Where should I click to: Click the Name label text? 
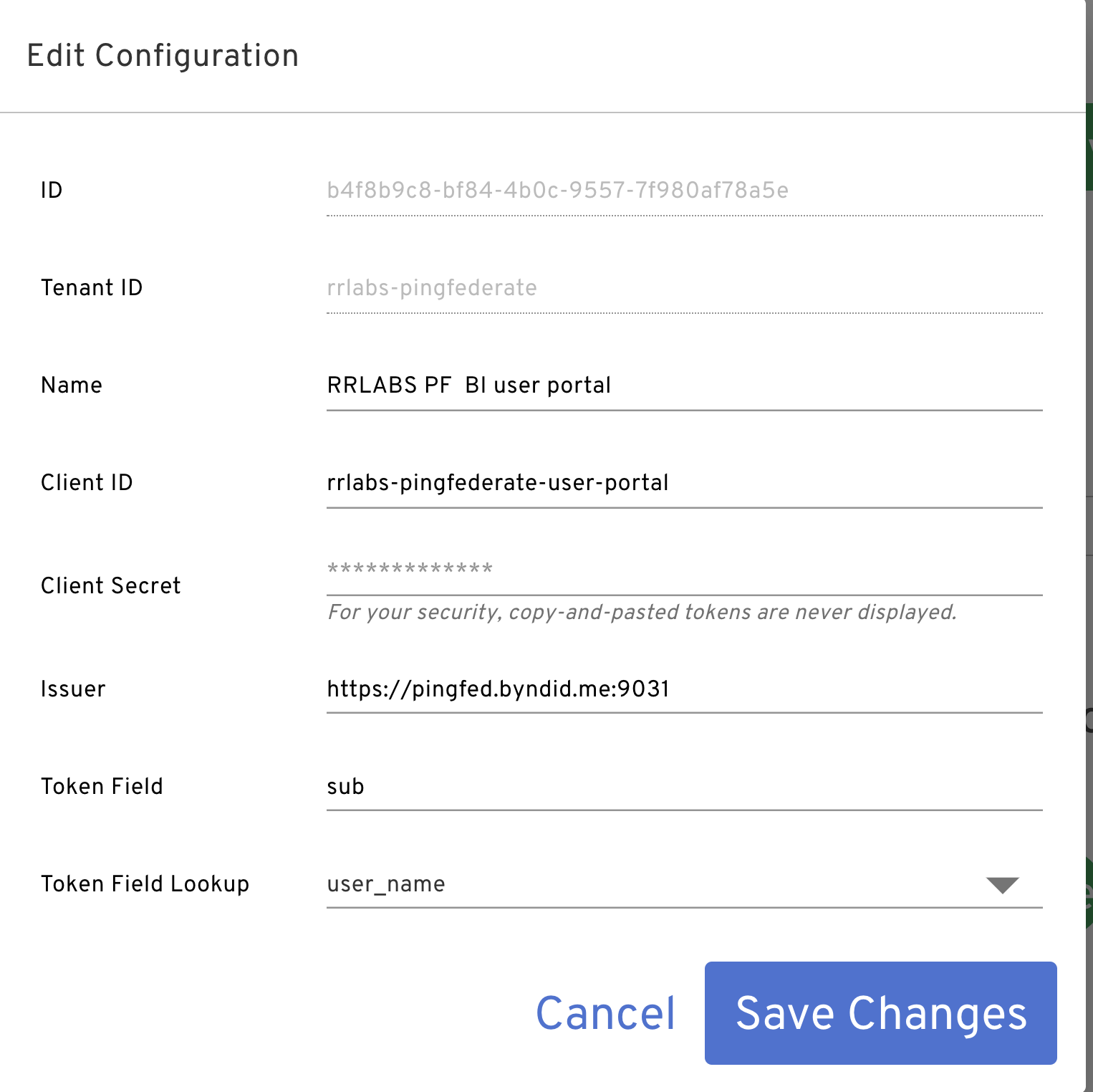click(x=72, y=385)
